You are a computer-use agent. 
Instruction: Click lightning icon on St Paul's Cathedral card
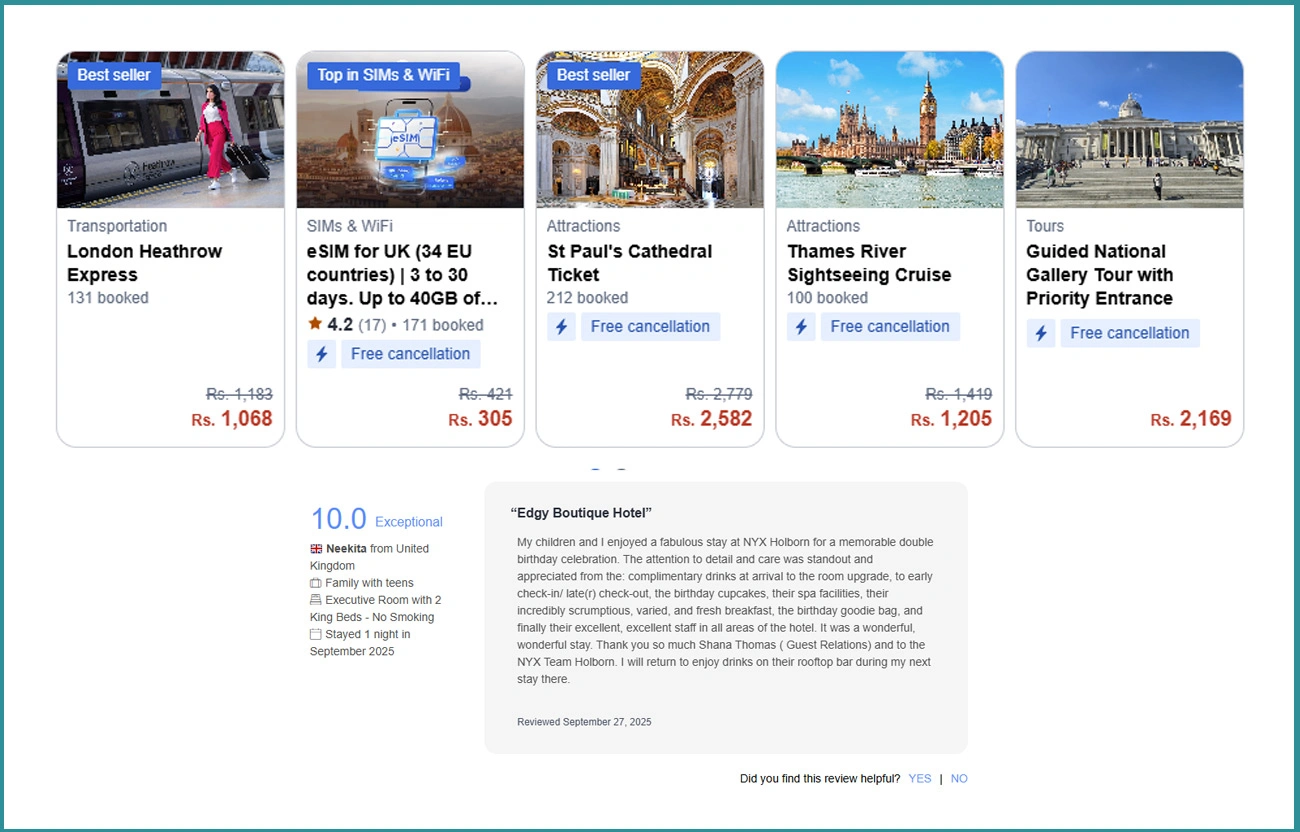tap(561, 327)
